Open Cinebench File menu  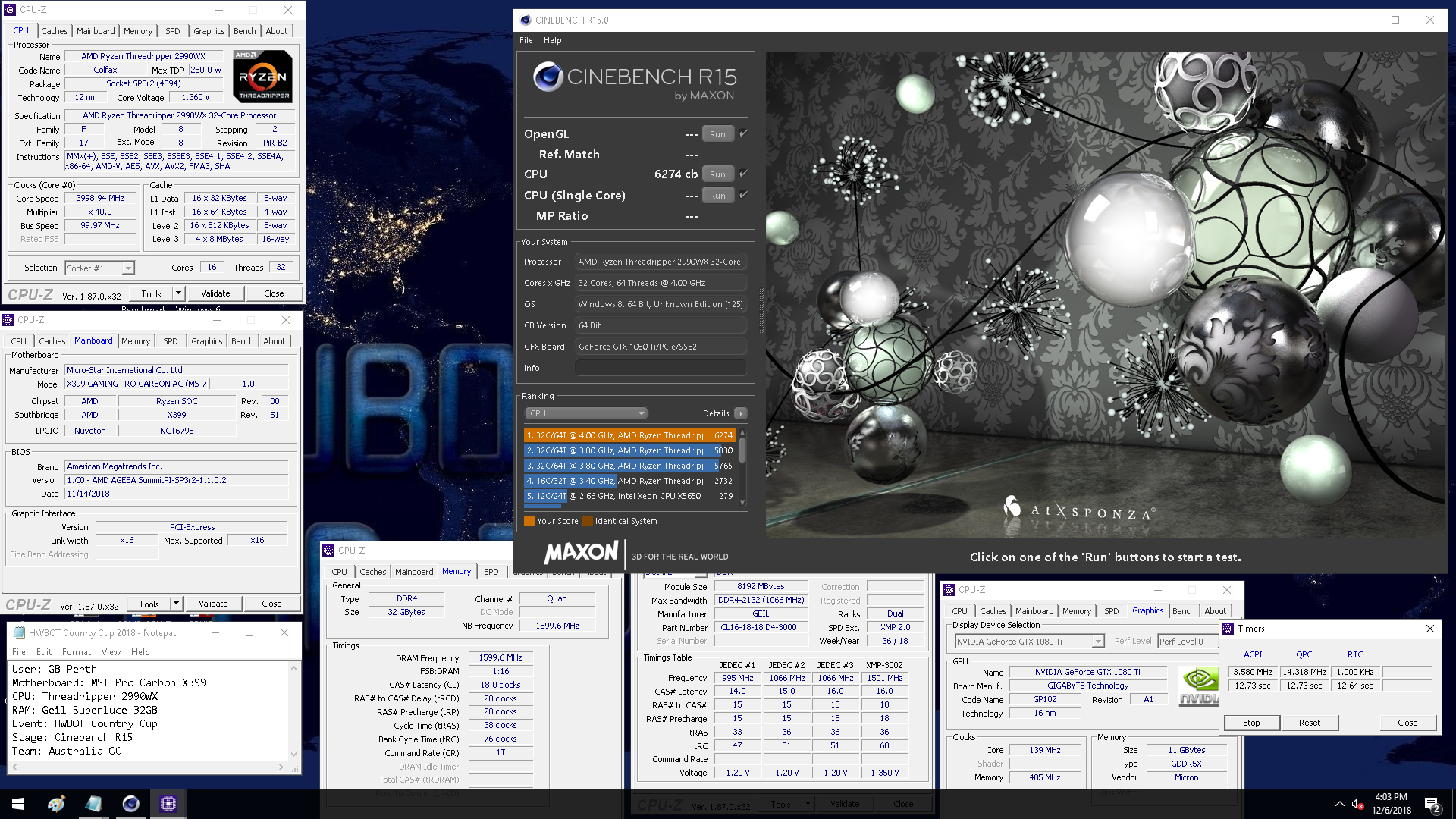coord(526,40)
